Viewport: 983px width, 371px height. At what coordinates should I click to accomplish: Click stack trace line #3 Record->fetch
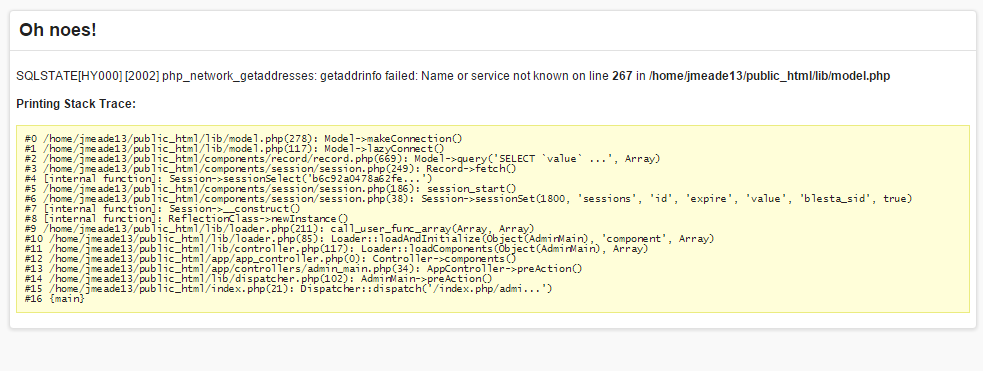point(271,169)
